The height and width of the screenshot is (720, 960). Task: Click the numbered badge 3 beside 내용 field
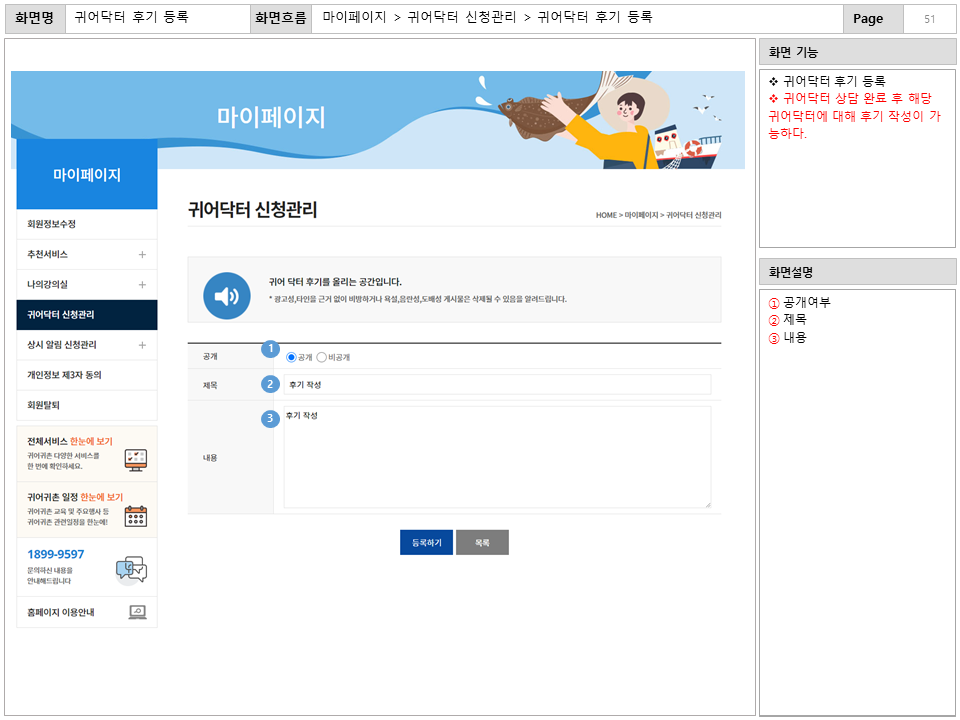[270, 419]
